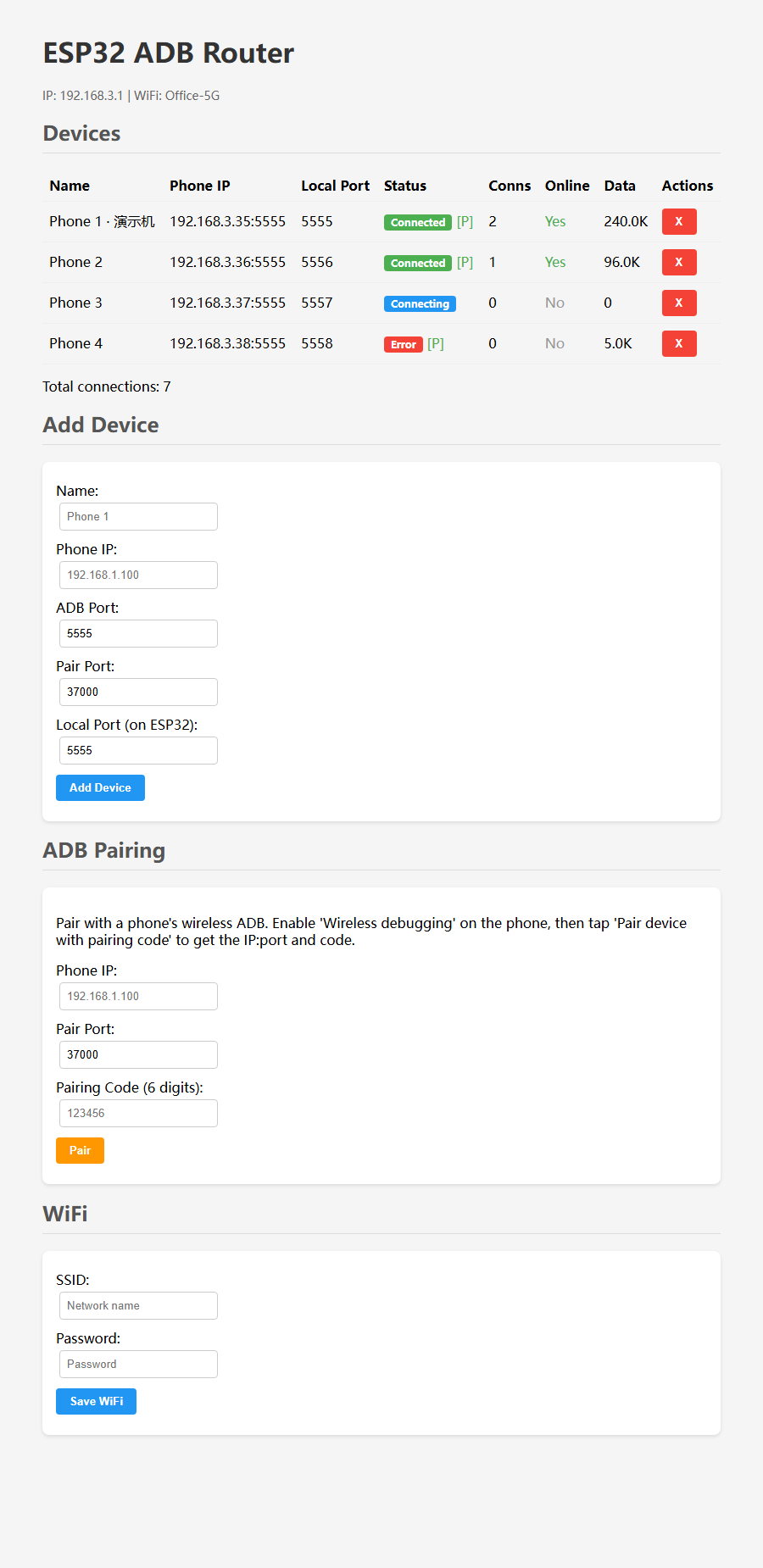Image resolution: width=763 pixels, height=1568 pixels.
Task: Focus the SSID network name field
Action: pos(138,1305)
